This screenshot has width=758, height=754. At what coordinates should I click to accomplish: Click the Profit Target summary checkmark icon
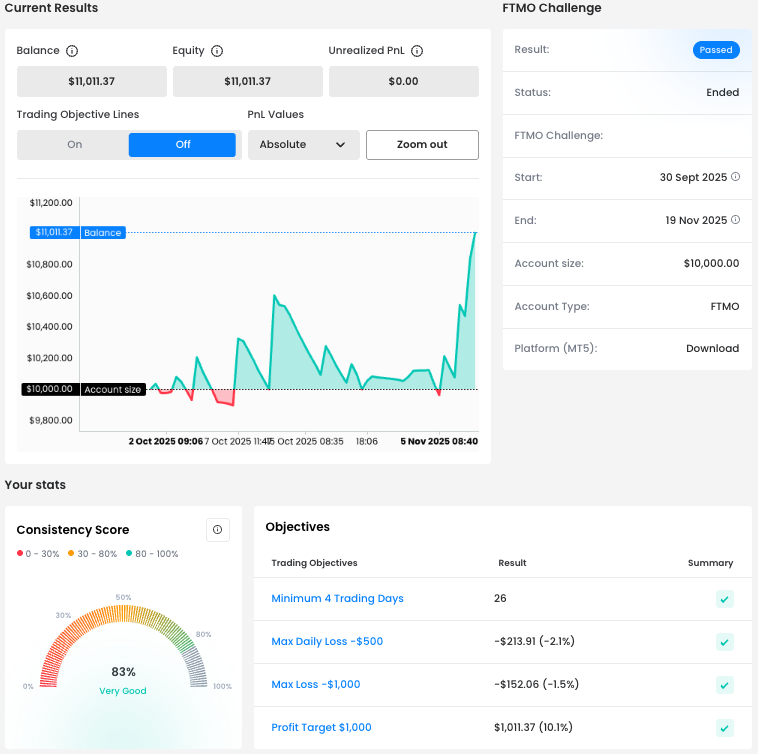724,728
